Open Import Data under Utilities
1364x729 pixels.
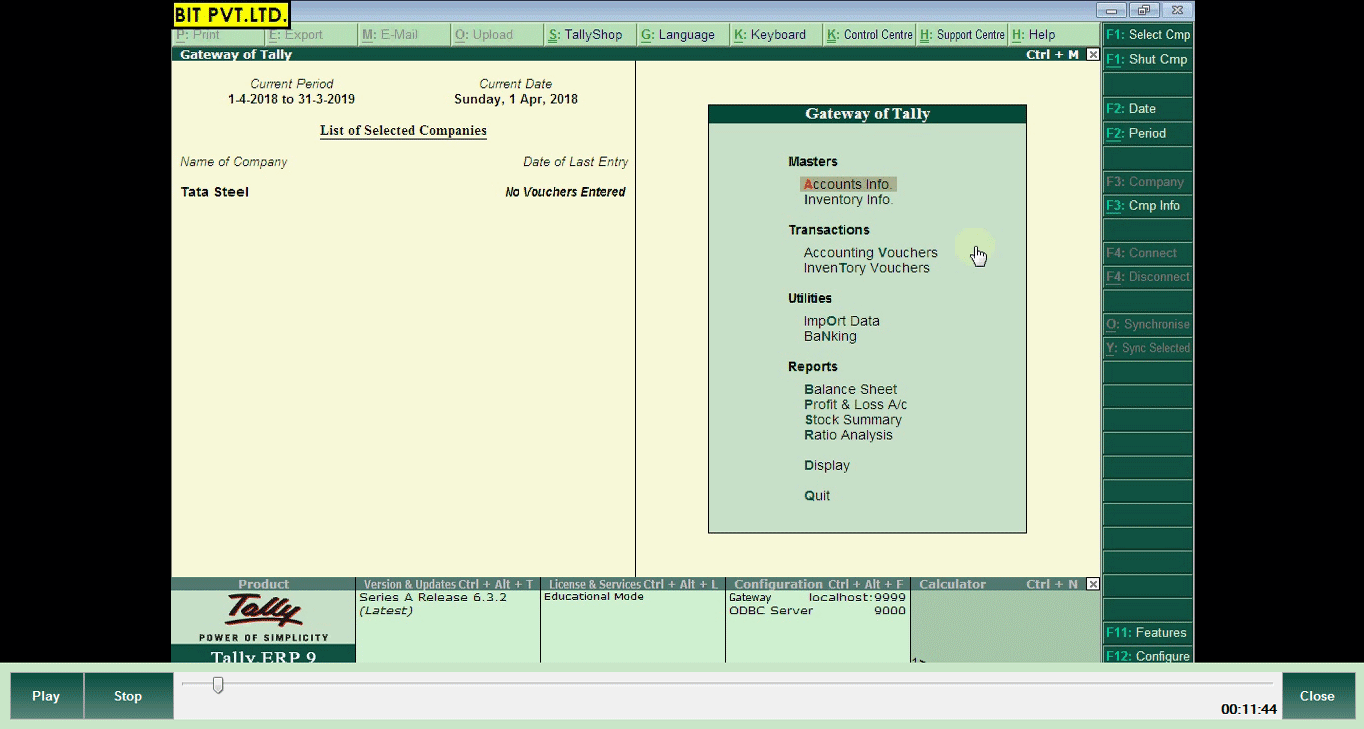coord(842,321)
